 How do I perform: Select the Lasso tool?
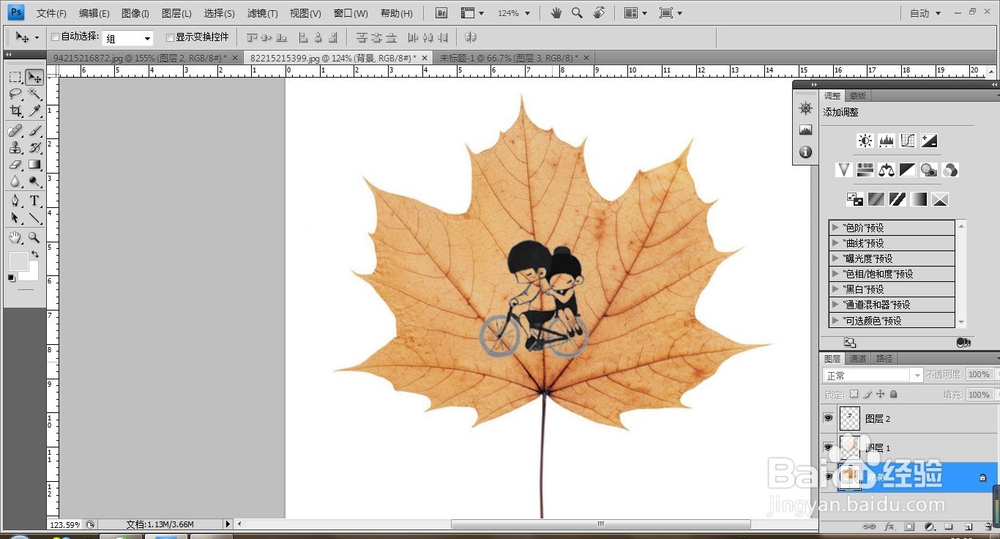pos(15,94)
